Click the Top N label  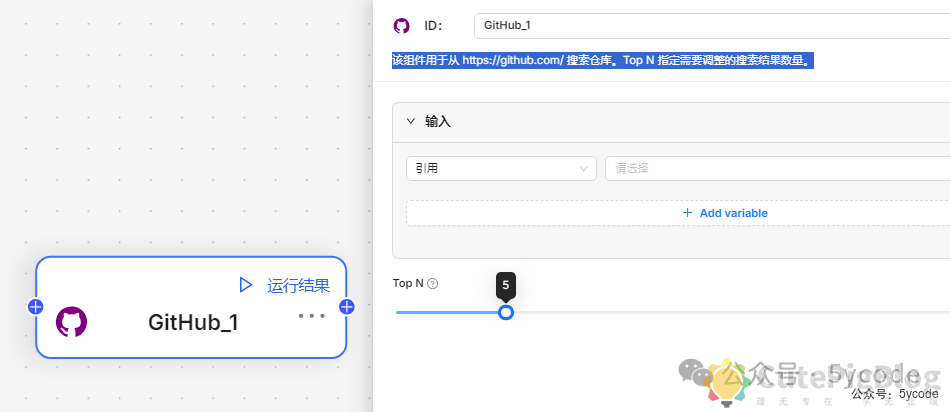tap(408, 283)
